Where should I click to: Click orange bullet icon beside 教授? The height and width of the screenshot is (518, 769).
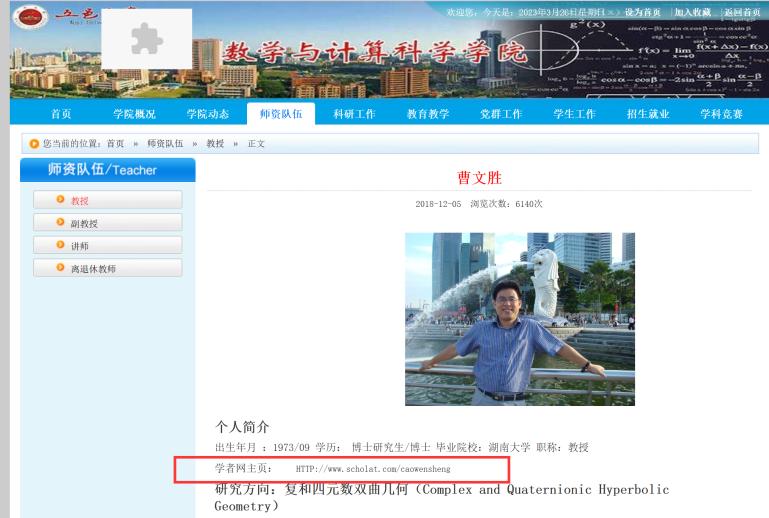[x=60, y=200]
